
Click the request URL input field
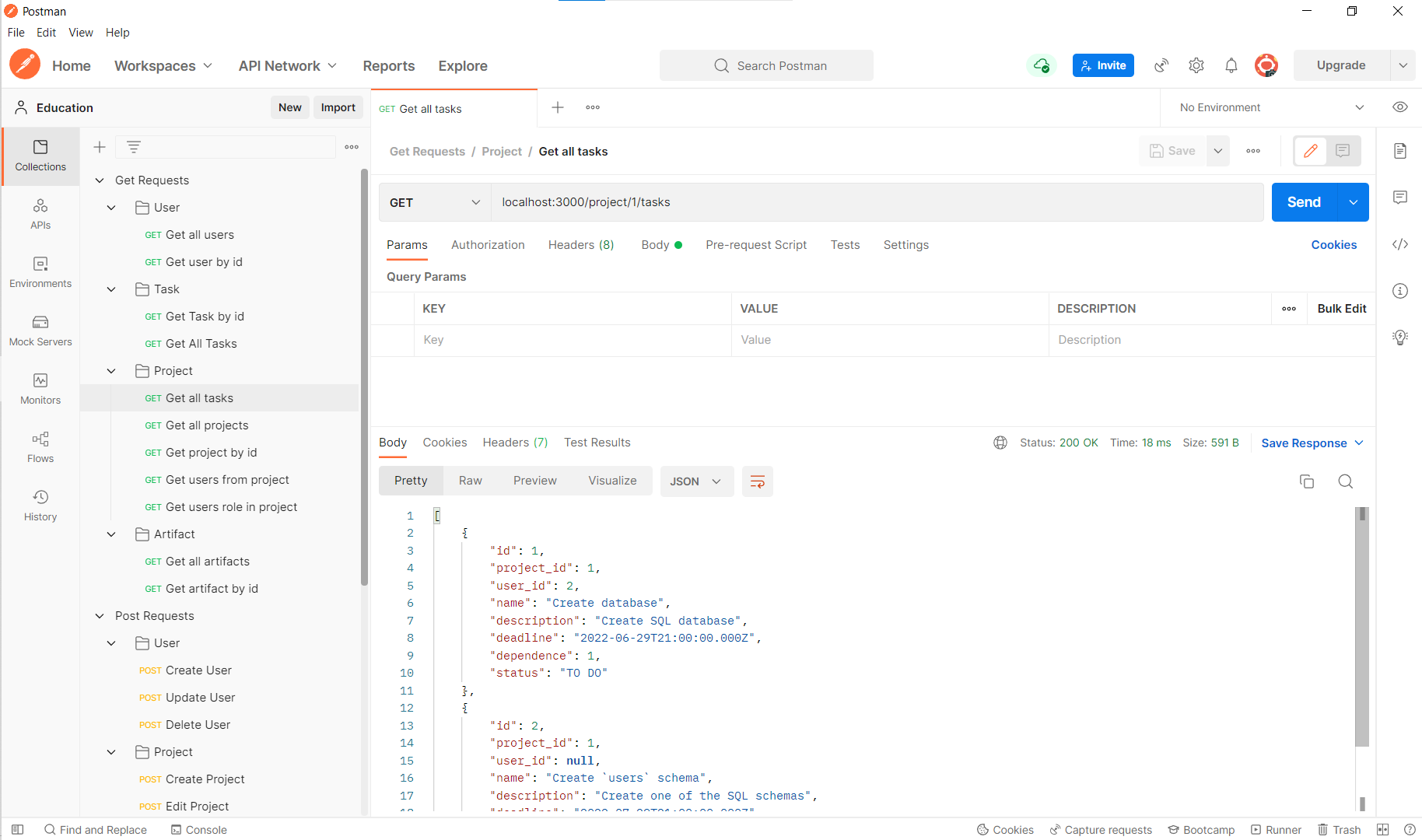coord(778,202)
